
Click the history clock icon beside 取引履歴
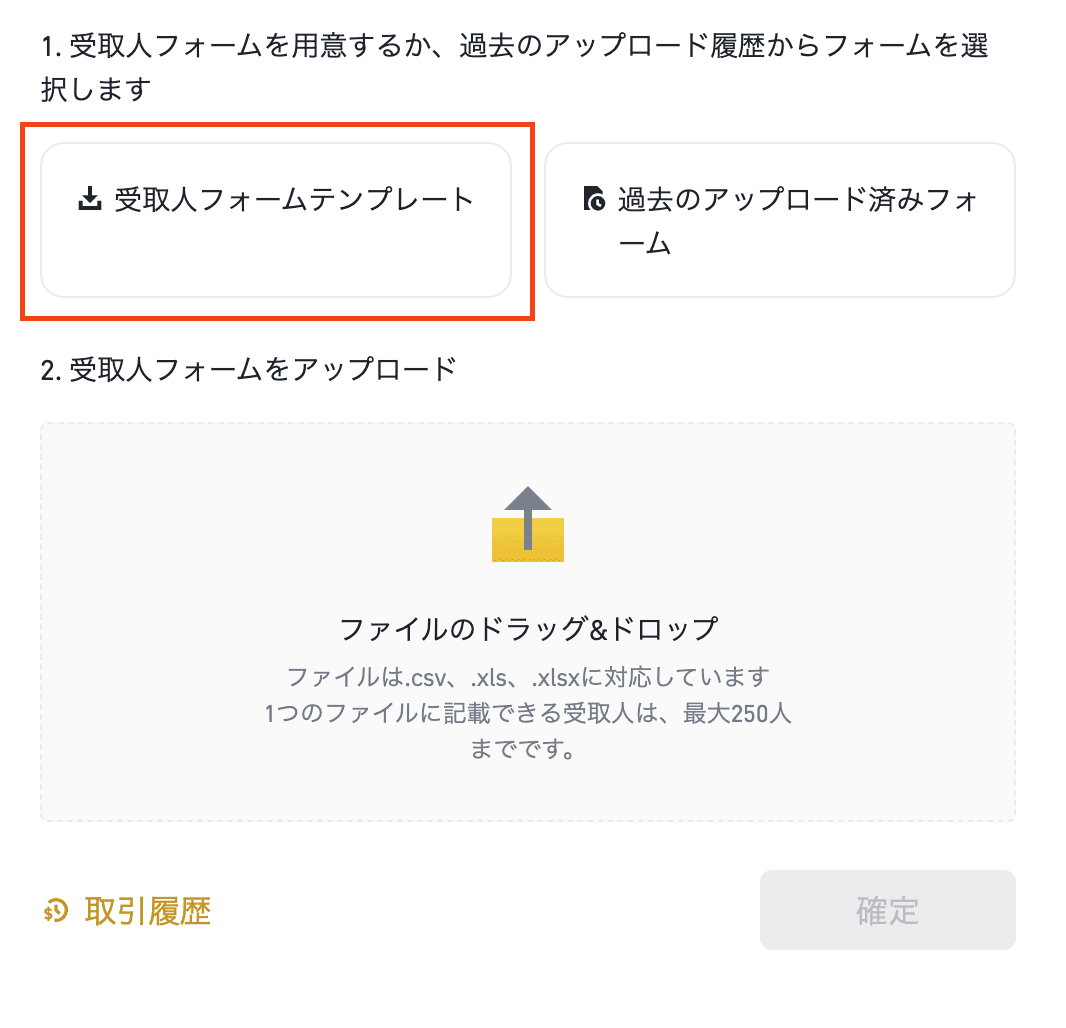pyautogui.click(x=56, y=910)
